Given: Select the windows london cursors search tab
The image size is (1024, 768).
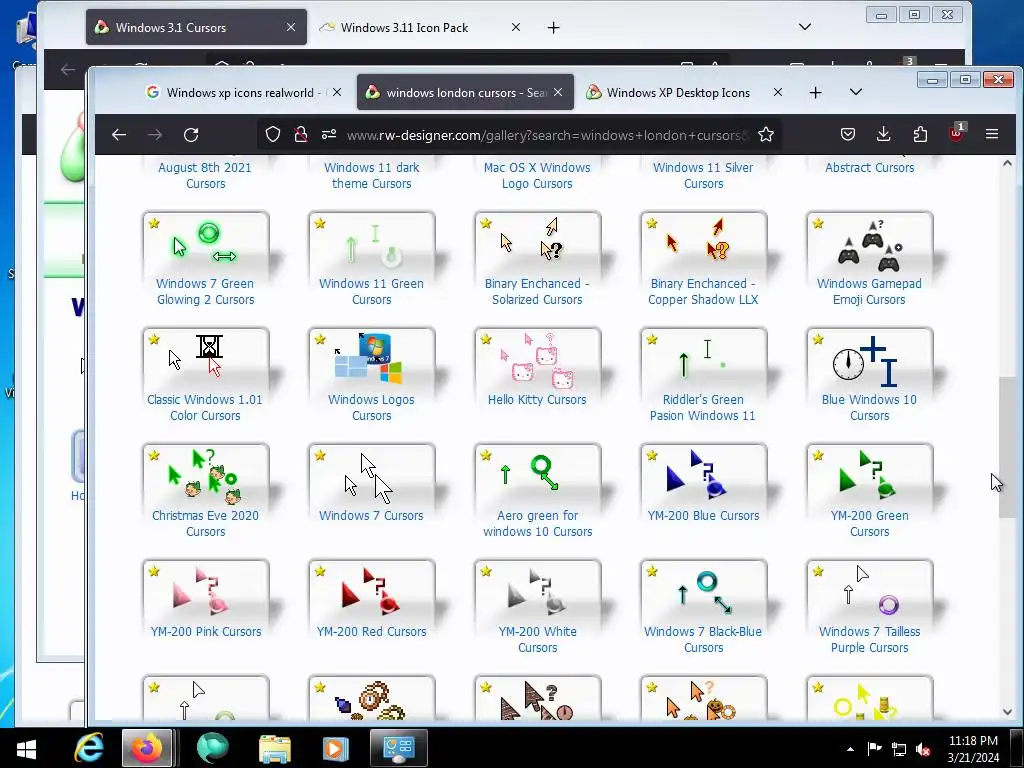Looking at the screenshot, I should pyautogui.click(x=465, y=93).
